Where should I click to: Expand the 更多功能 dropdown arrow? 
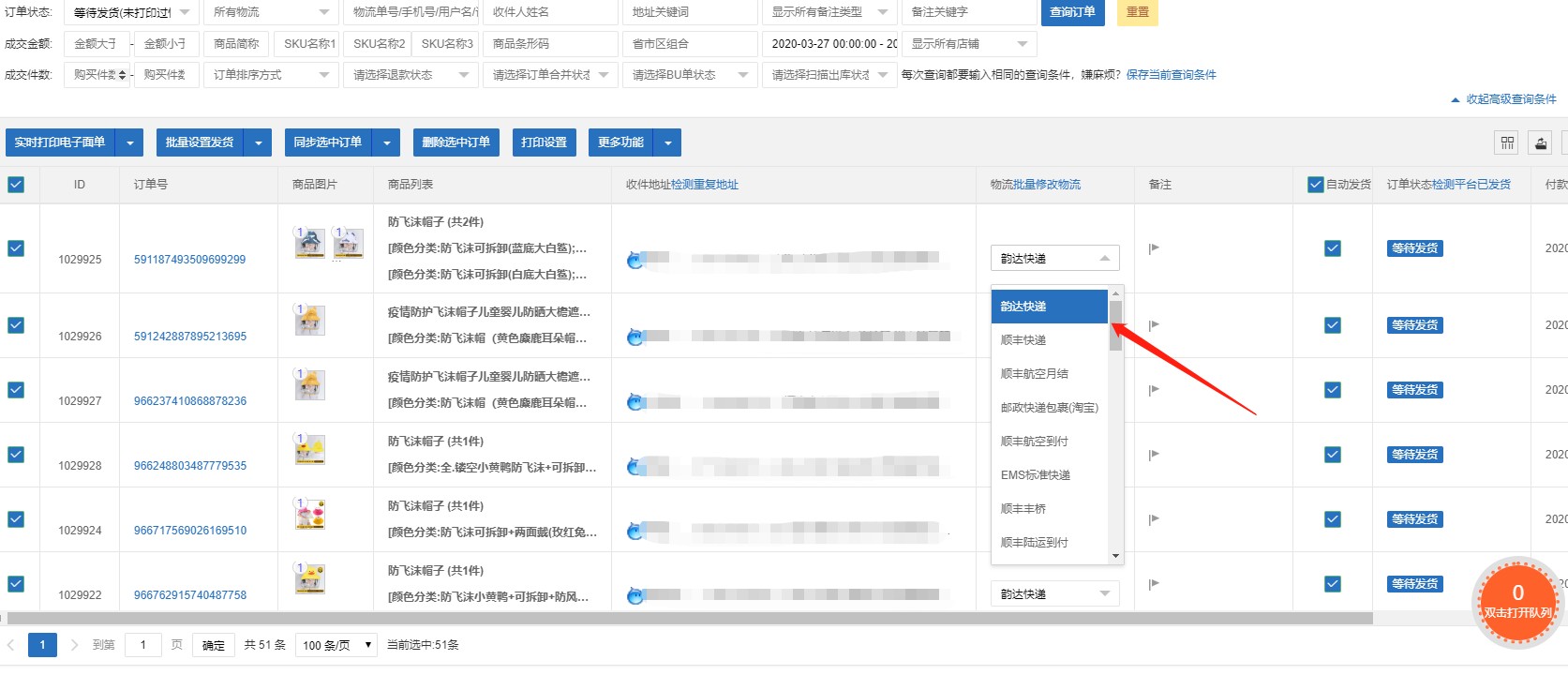(667, 142)
